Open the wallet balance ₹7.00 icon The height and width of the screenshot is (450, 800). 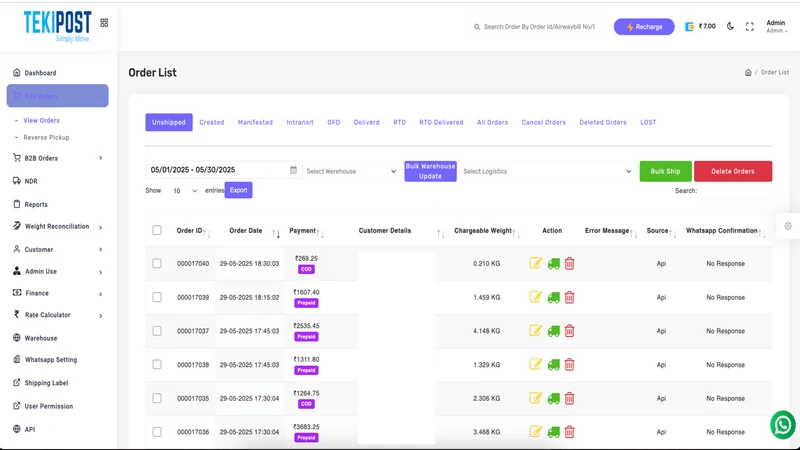(689, 27)
